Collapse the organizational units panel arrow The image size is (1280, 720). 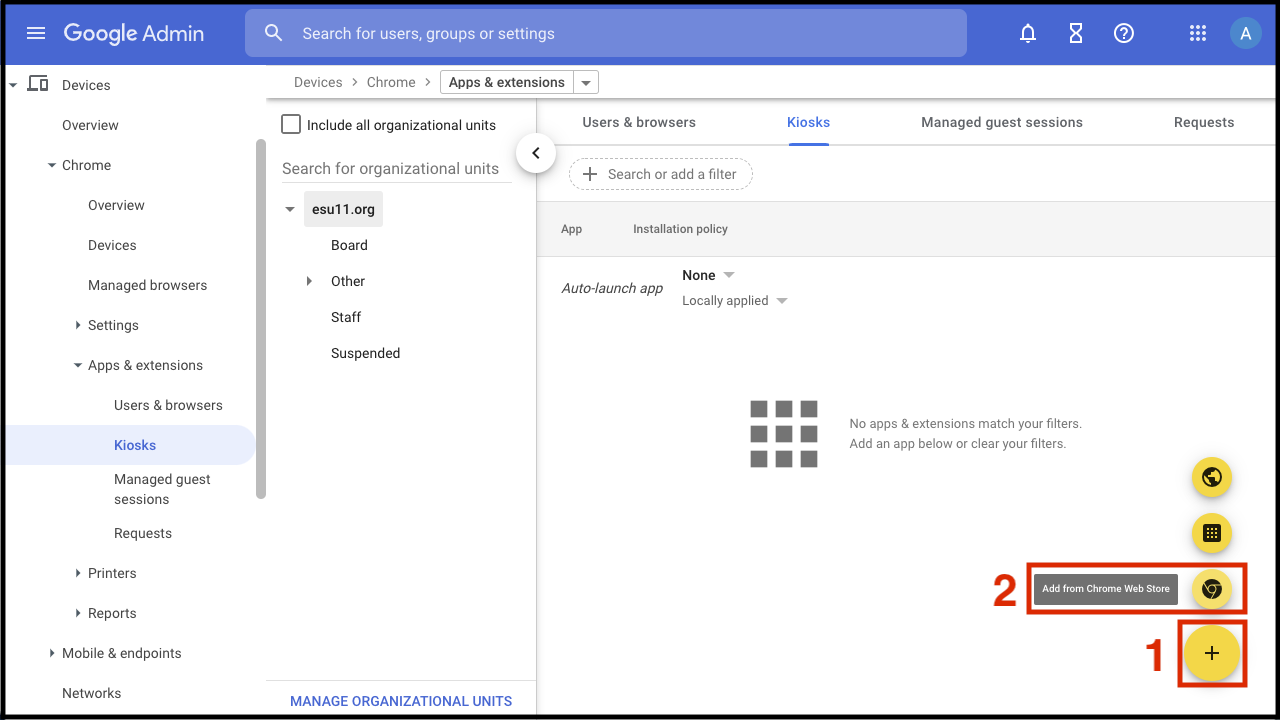(536, 153)
